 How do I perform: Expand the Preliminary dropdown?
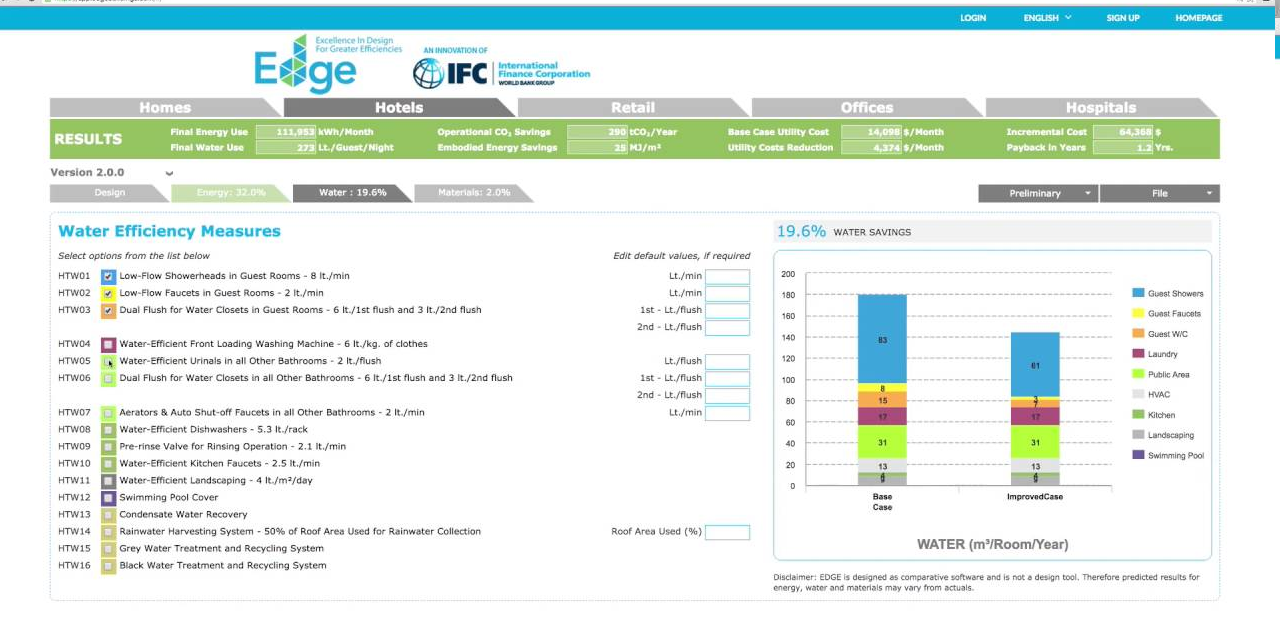pos(1037,194)
